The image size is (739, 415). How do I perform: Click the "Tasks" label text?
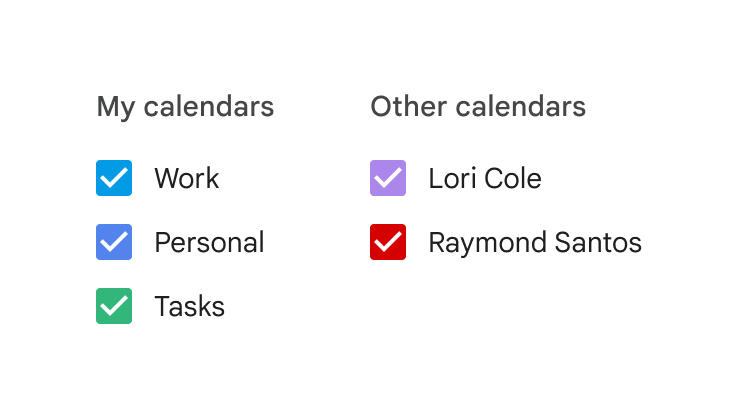(189, 307)
